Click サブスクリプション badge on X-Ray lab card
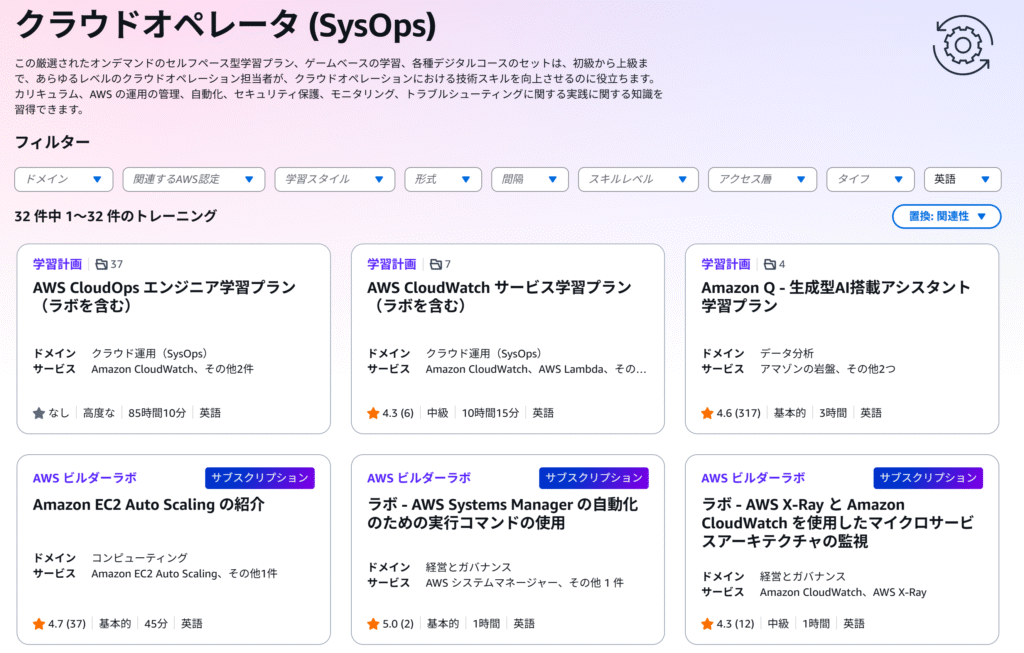This screenshot has height=653, width=1024. pos(928,478)
